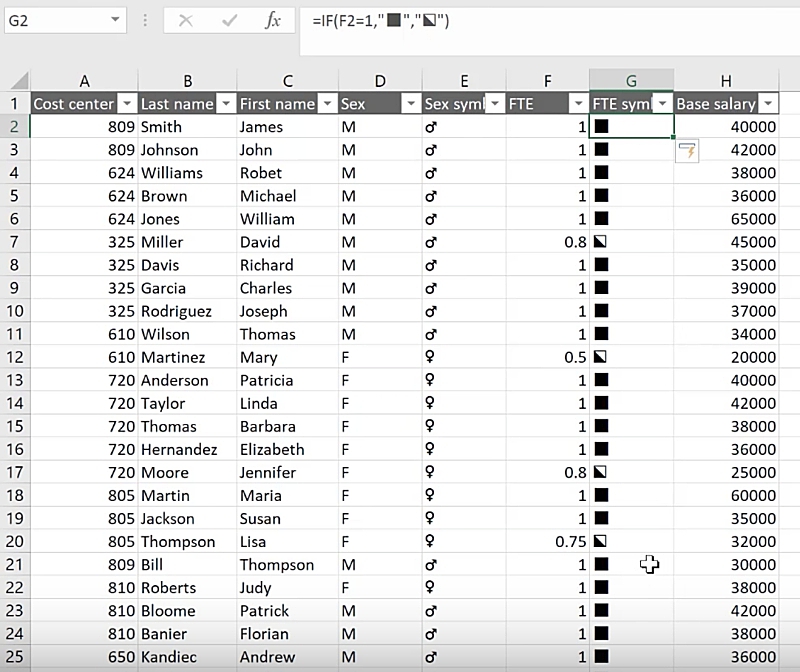The width and height of the screenshot is (800, 672).
Task: Open the Last name filter dropdown
Action: (x=226, y=104)
